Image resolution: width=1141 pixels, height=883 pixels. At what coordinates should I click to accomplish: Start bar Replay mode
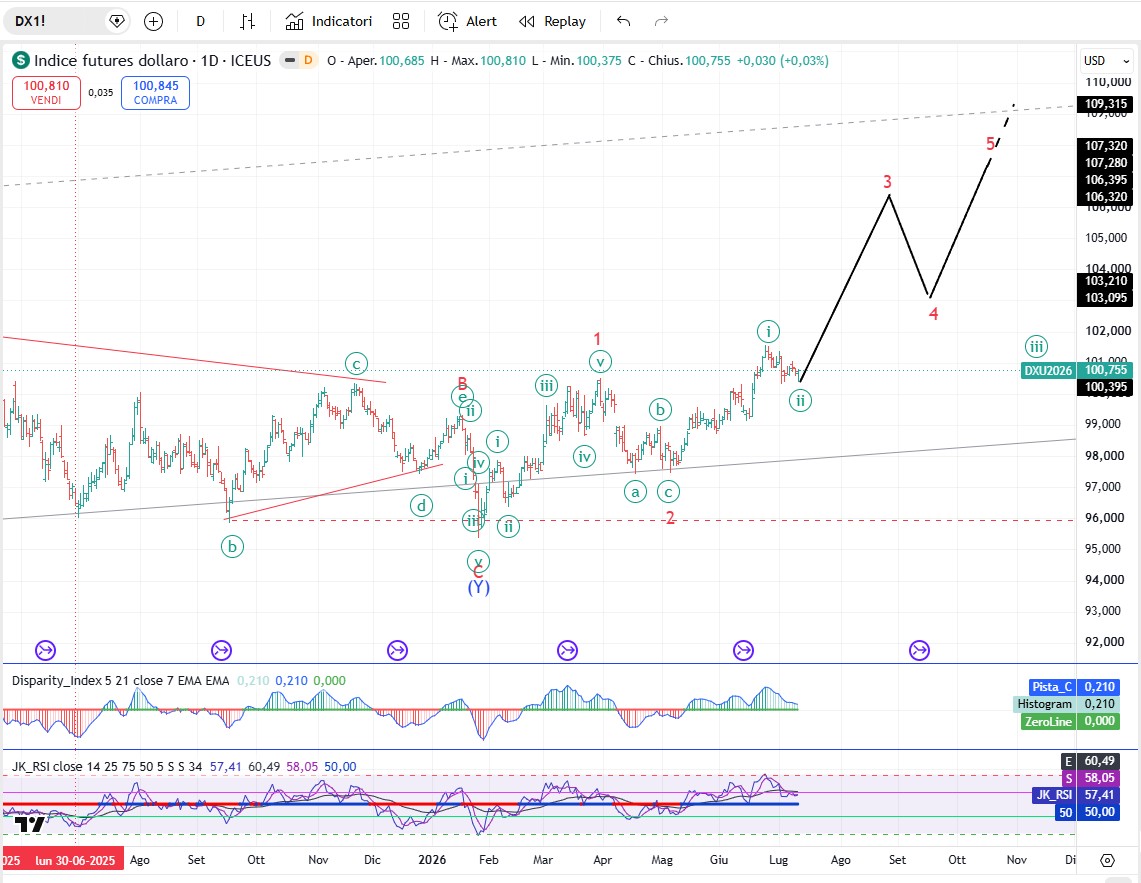pos(552,22)
